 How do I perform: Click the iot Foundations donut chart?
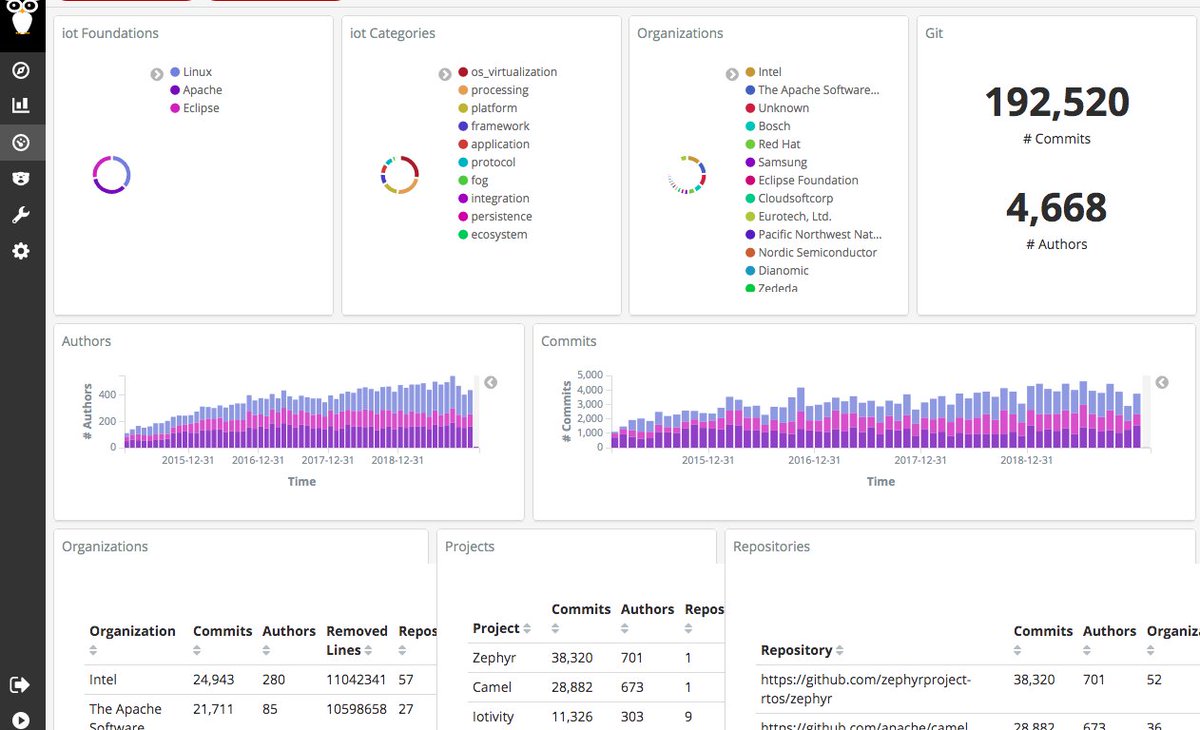point(112,175)
